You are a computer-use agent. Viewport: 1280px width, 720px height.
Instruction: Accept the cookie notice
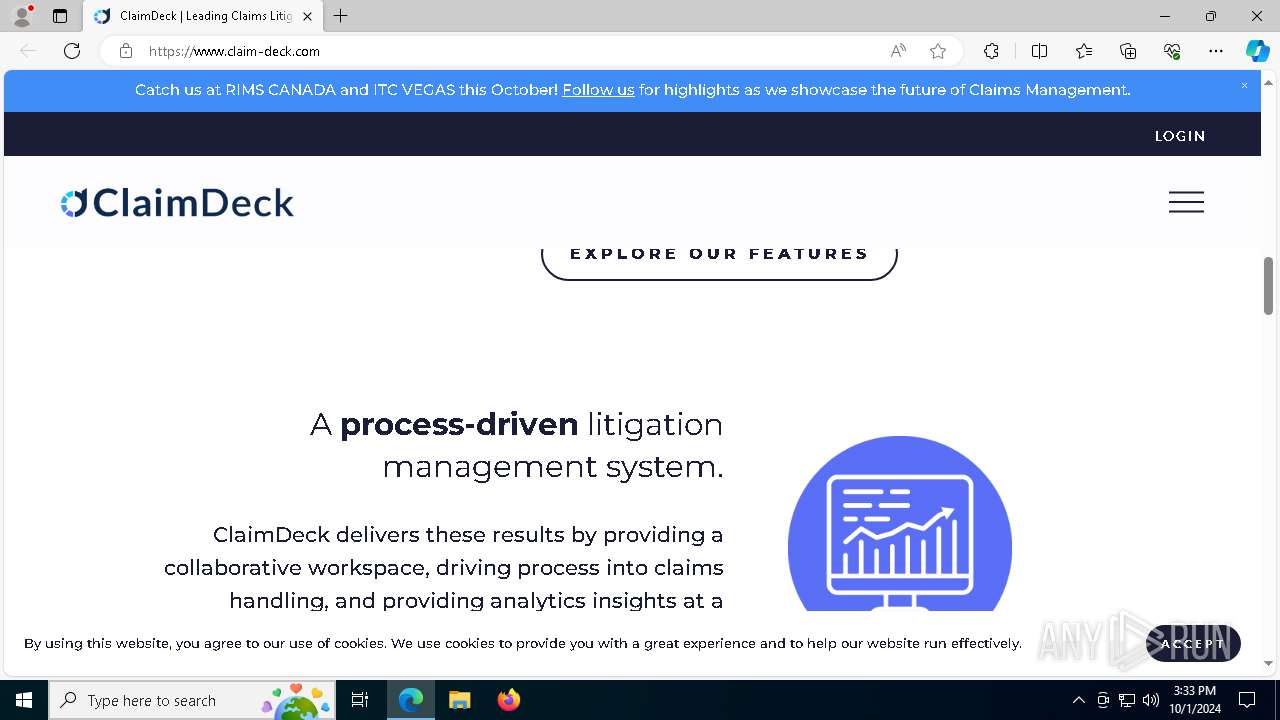pyautogui.click(x=1193, y=643)
